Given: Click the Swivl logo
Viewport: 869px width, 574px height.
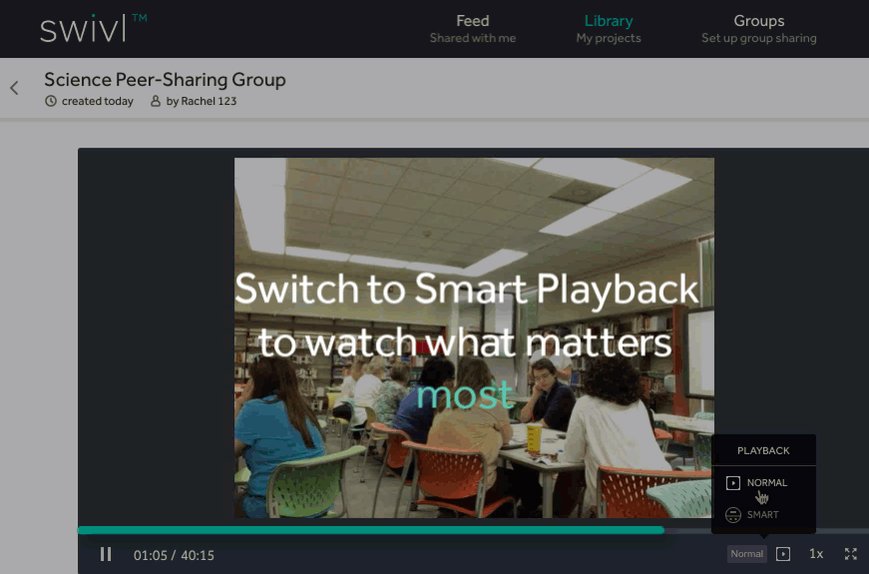Looking at the screenshot, I should pyautogui.click(x=93, y=28).
